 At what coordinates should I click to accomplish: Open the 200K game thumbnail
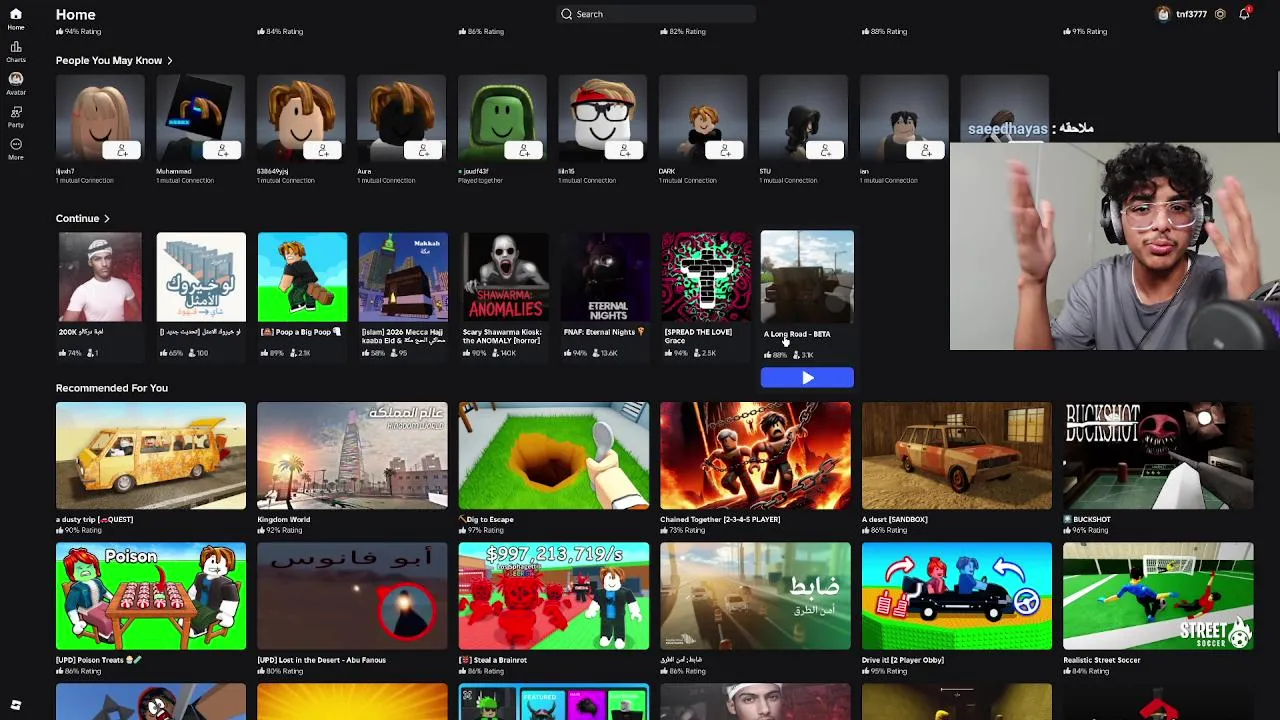pyautogui.click(x=100, y=277)
